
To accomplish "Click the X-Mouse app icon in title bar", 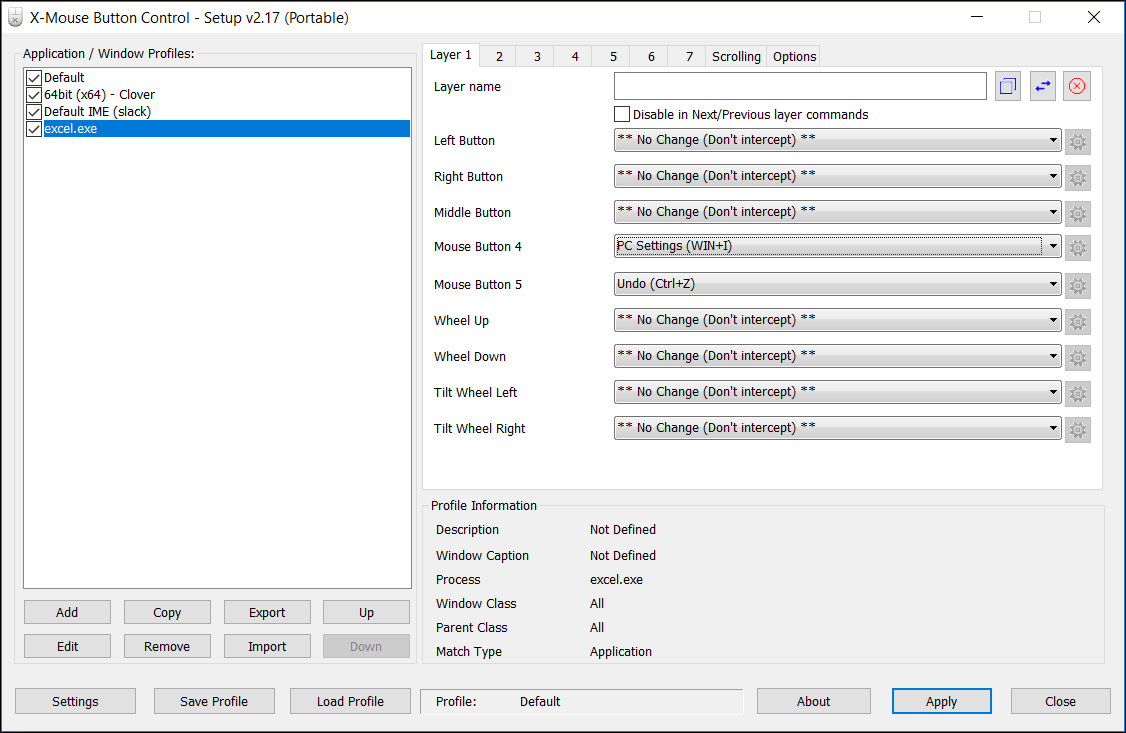I will pos(15,17).
